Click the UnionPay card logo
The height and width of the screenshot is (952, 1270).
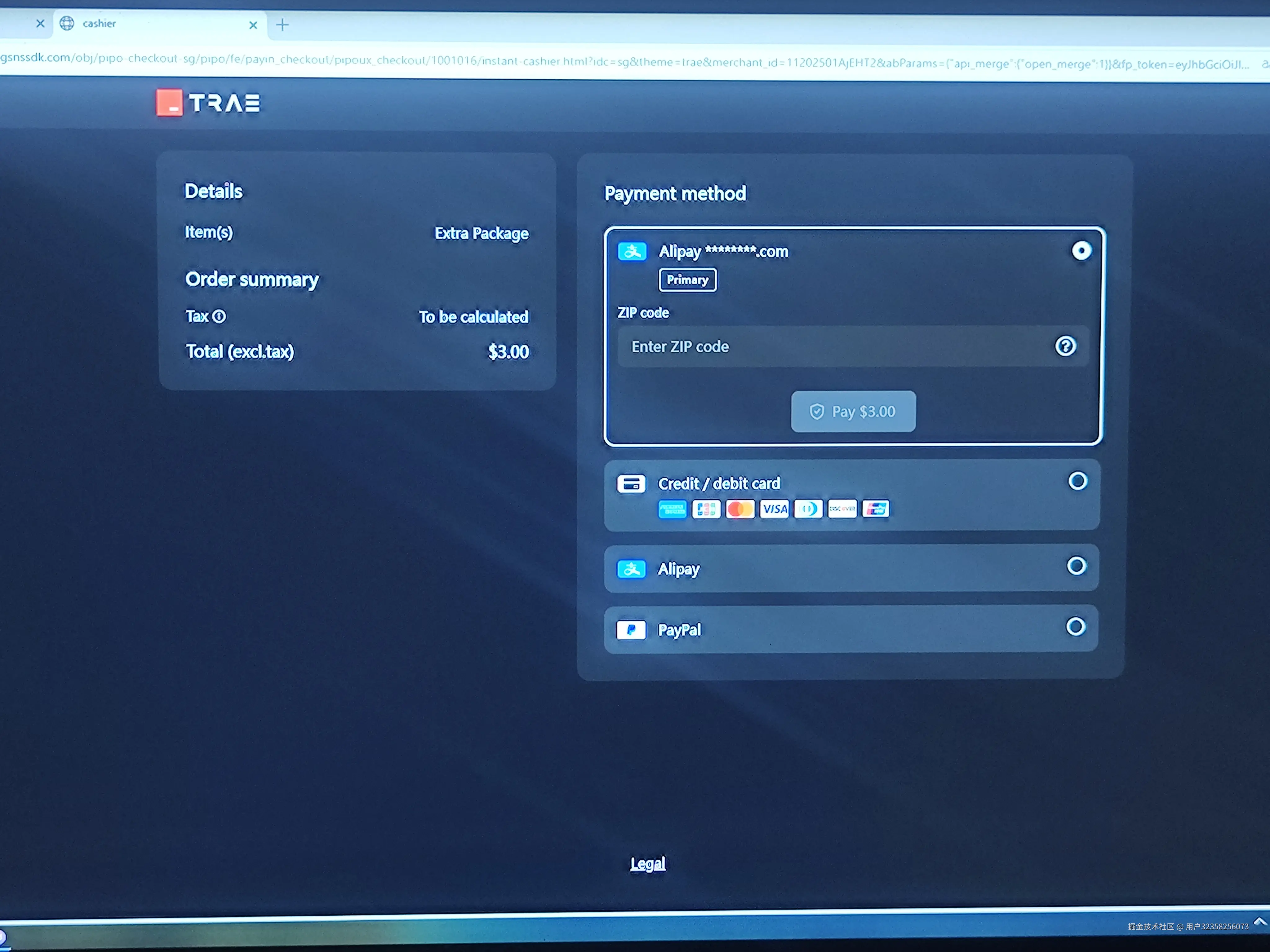(876, 509)
